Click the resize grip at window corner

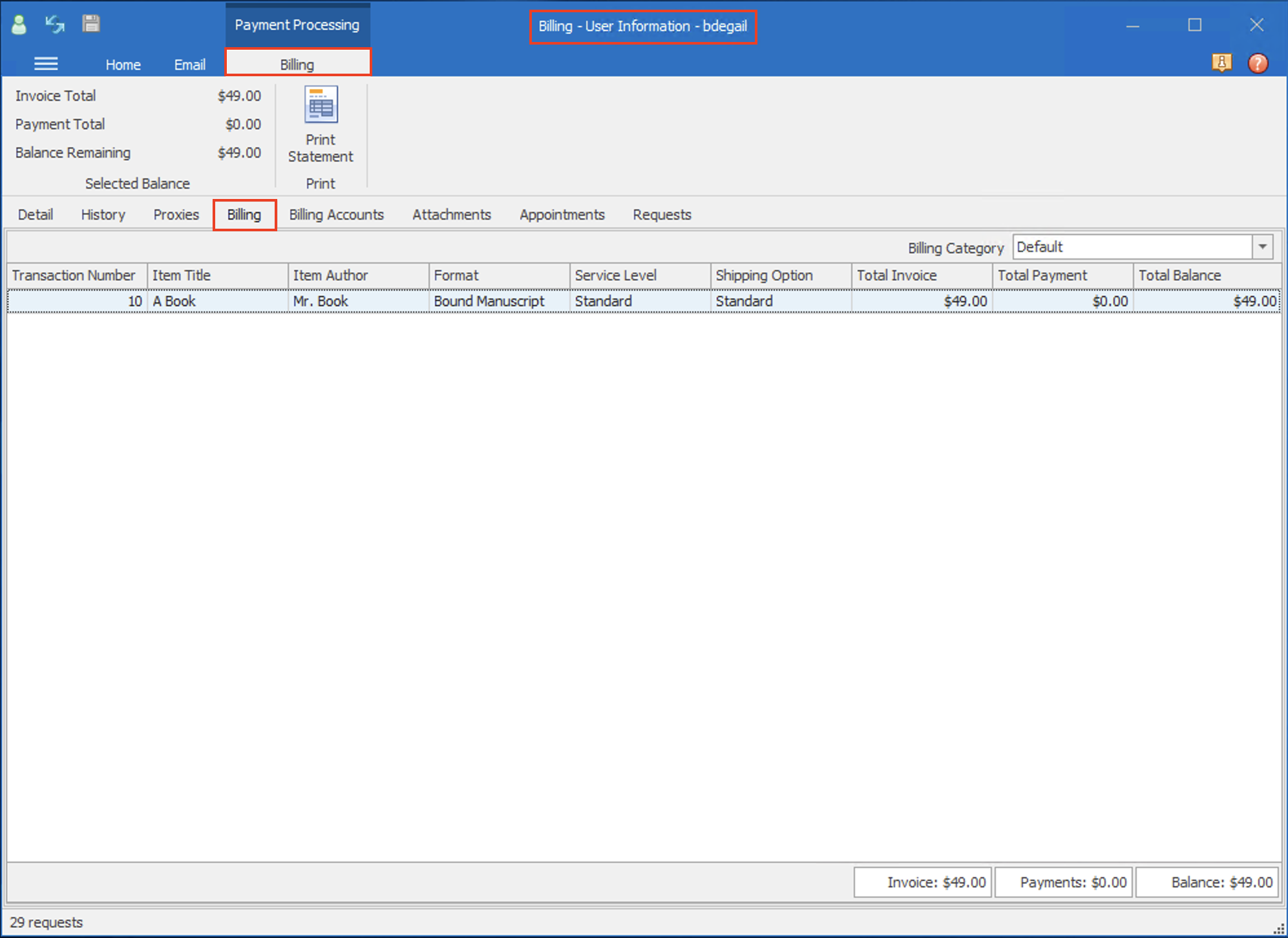coord(1279,930)
